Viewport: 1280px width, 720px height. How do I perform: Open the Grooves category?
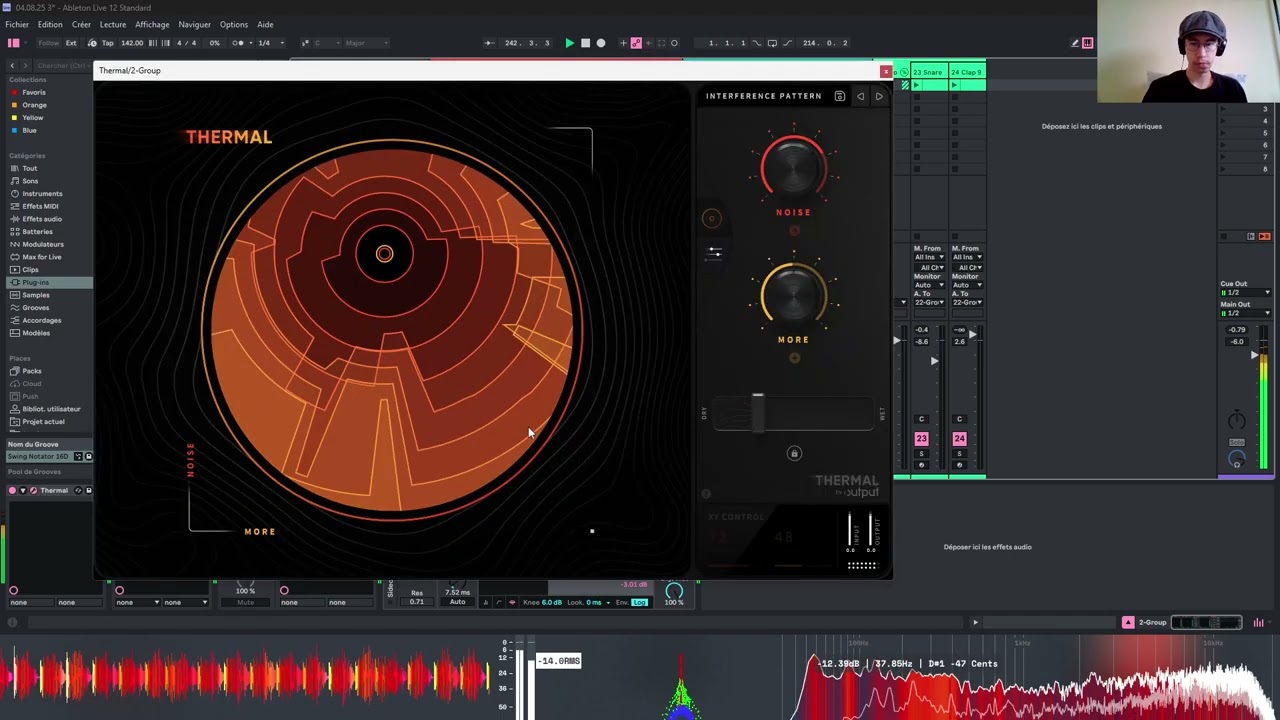36,307
